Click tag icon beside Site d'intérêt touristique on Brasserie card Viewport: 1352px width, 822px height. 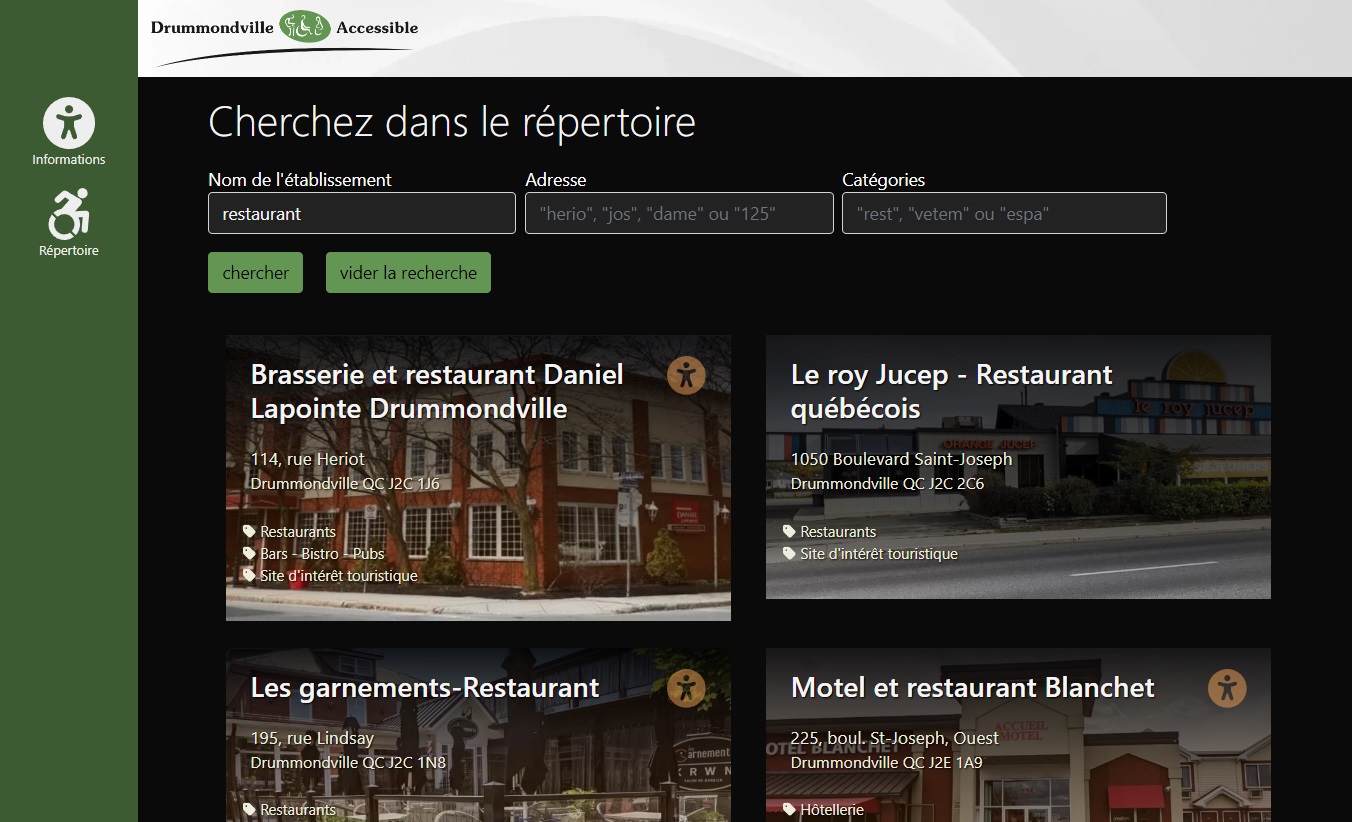click(x=250, y=575)
